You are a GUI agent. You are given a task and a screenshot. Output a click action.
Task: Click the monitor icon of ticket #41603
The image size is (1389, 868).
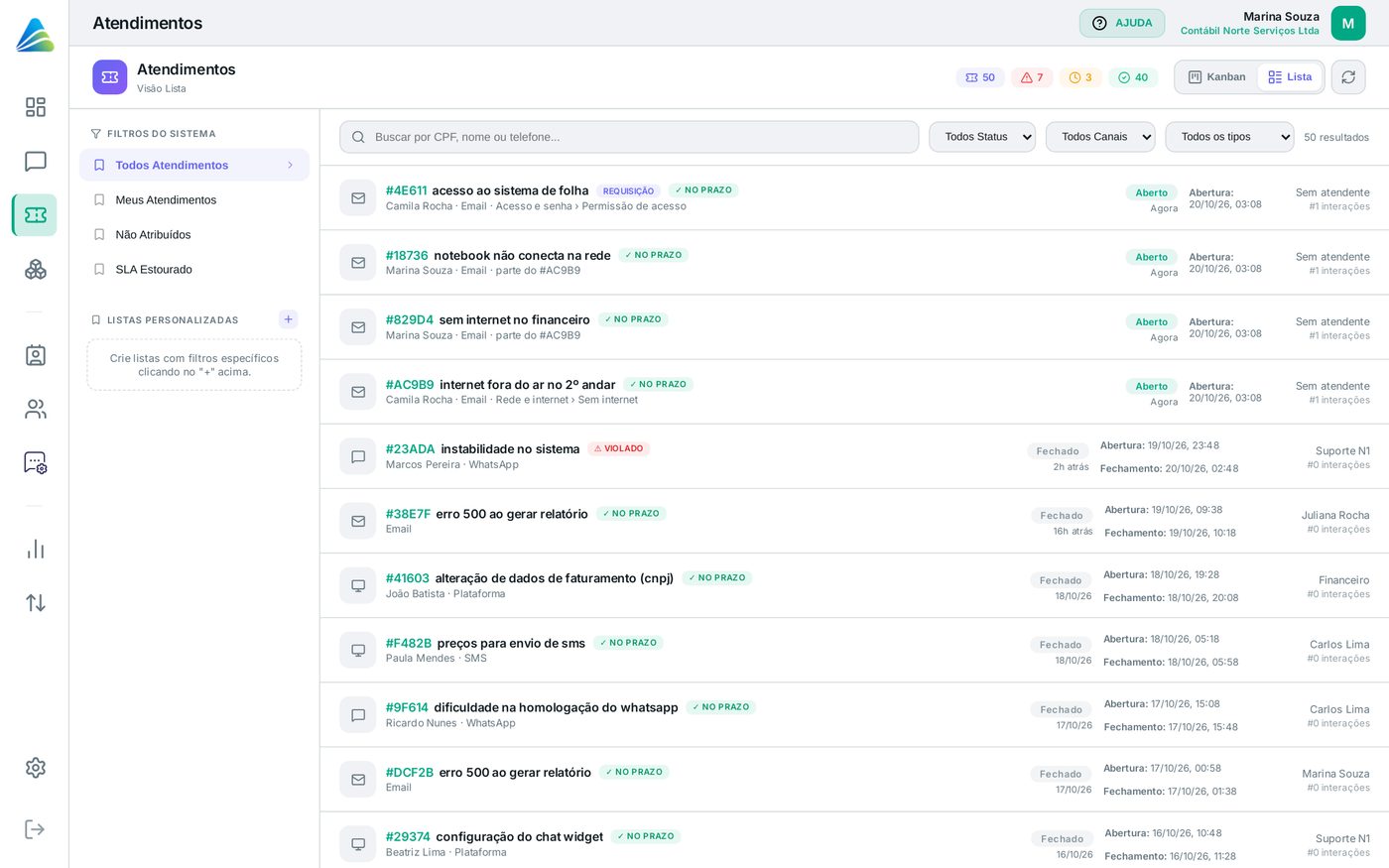pyautogui.click(x=358, y=585)
